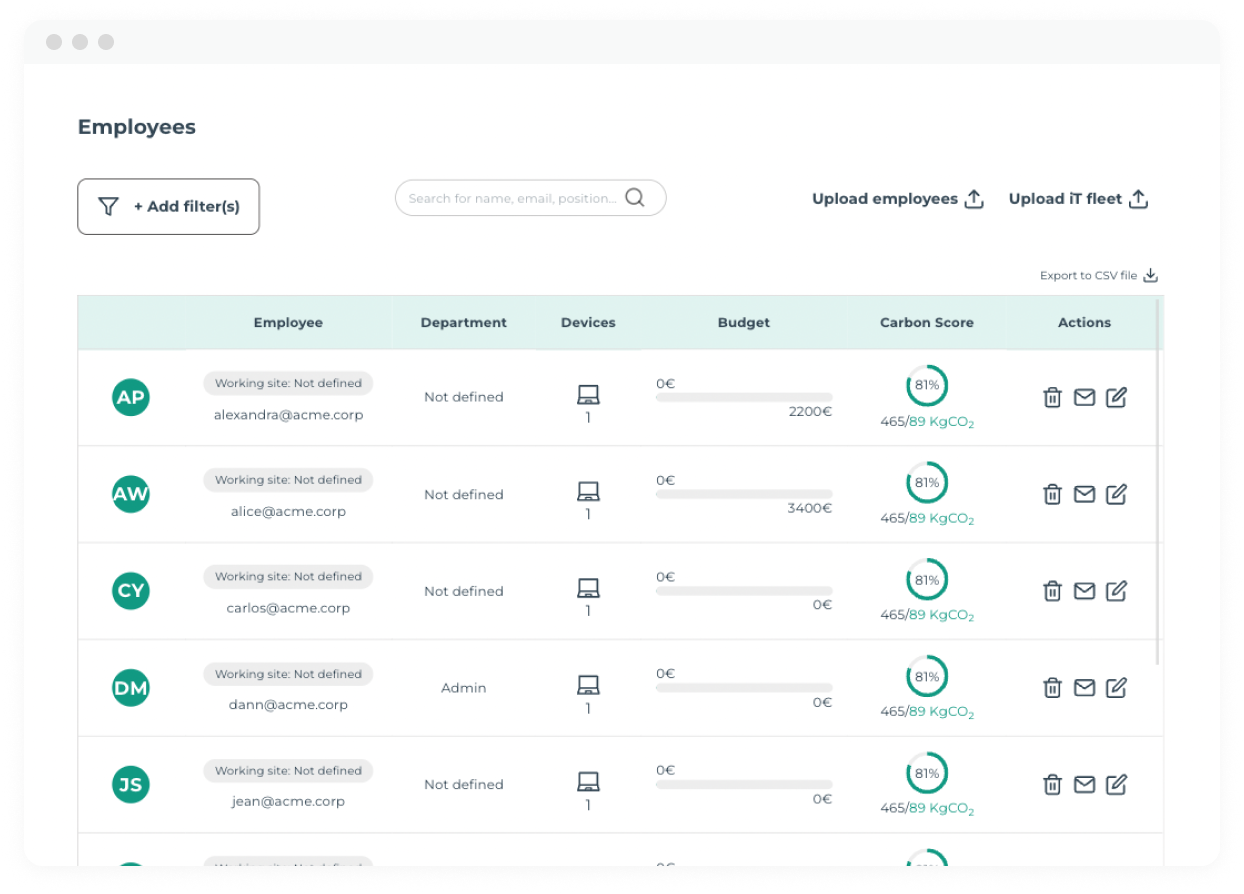
Task: Open edit for alexandra@acme.corp
Action: (1116, 397)
